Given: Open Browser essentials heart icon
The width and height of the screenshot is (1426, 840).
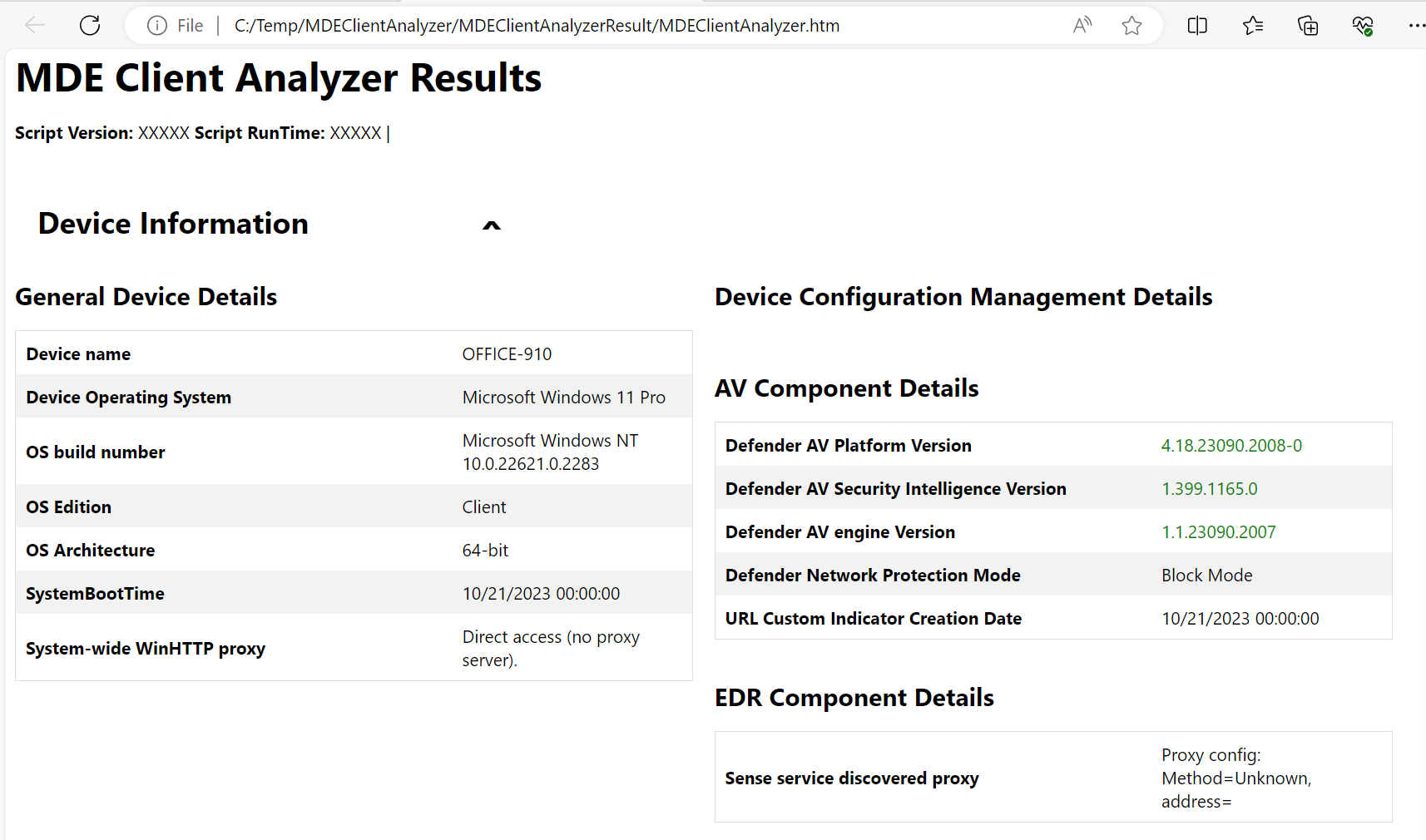Looking at the screenshot, I should tap(1363, 26).
